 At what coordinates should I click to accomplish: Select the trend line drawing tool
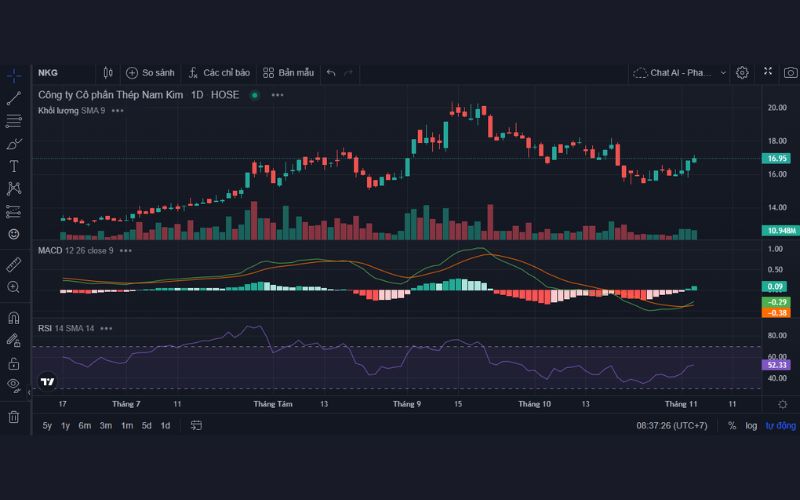(14, 98)
